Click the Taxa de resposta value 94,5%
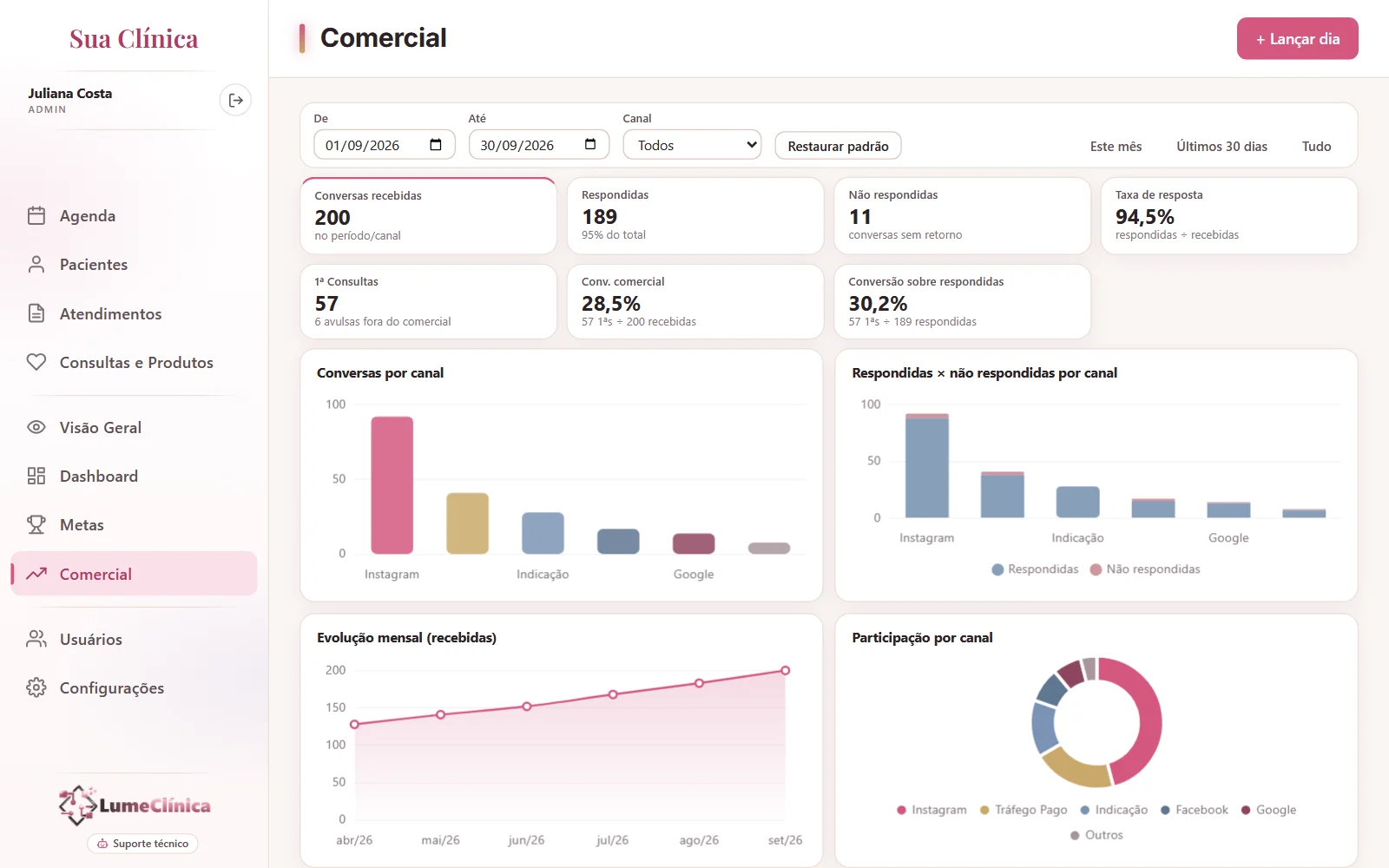The width and height of the screenshot is (1389, 868). pos(1144,216)
